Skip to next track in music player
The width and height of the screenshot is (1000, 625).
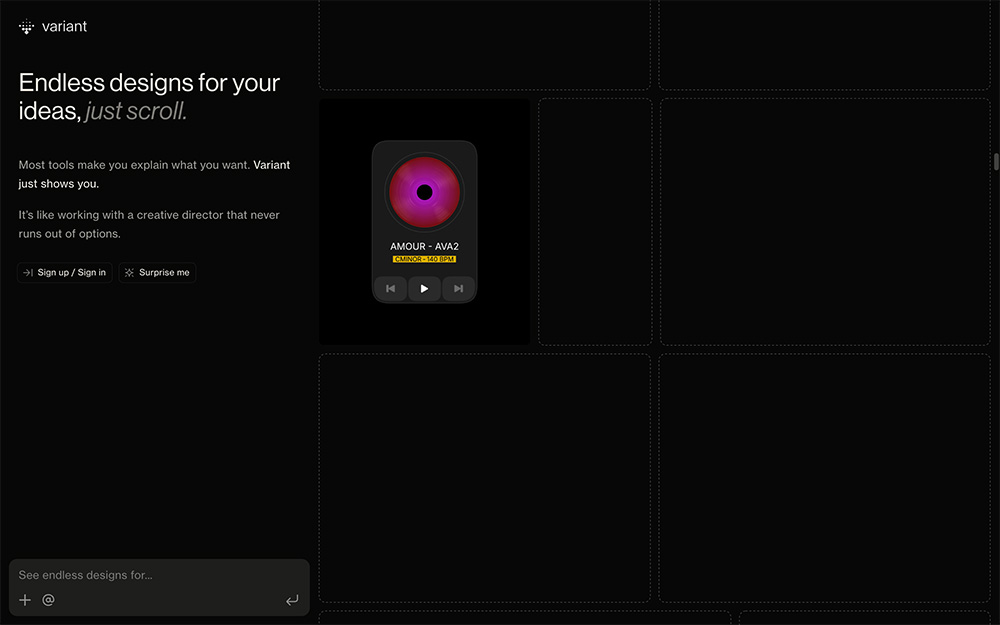458,288
